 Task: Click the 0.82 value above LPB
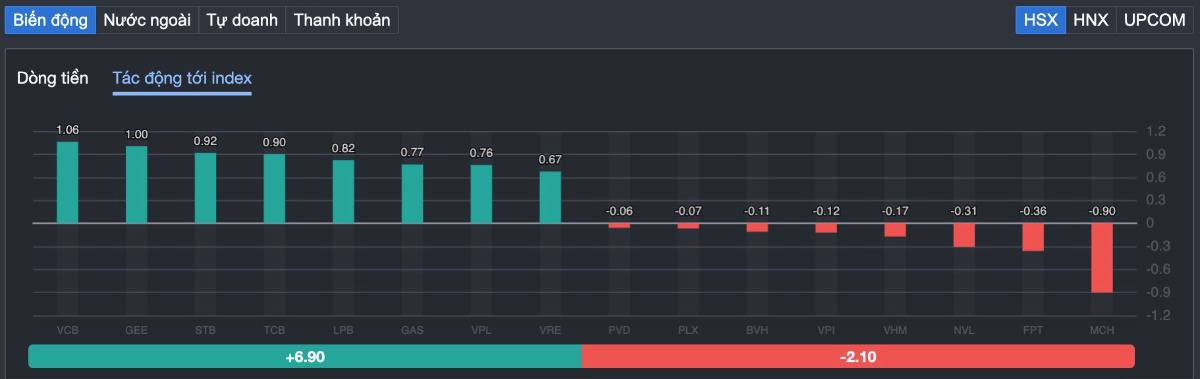pos(343,148)
